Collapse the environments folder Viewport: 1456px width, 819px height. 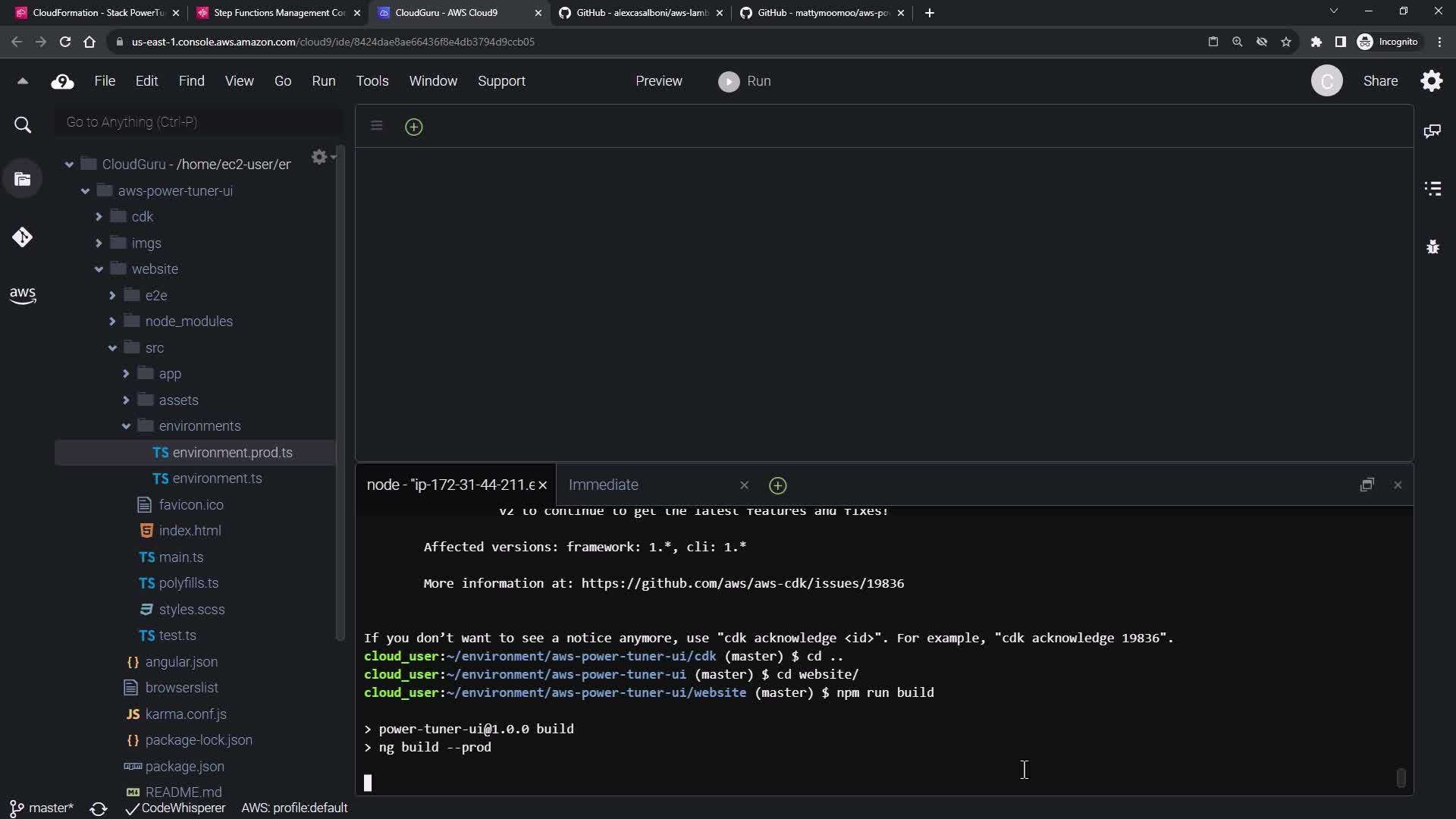126,426
